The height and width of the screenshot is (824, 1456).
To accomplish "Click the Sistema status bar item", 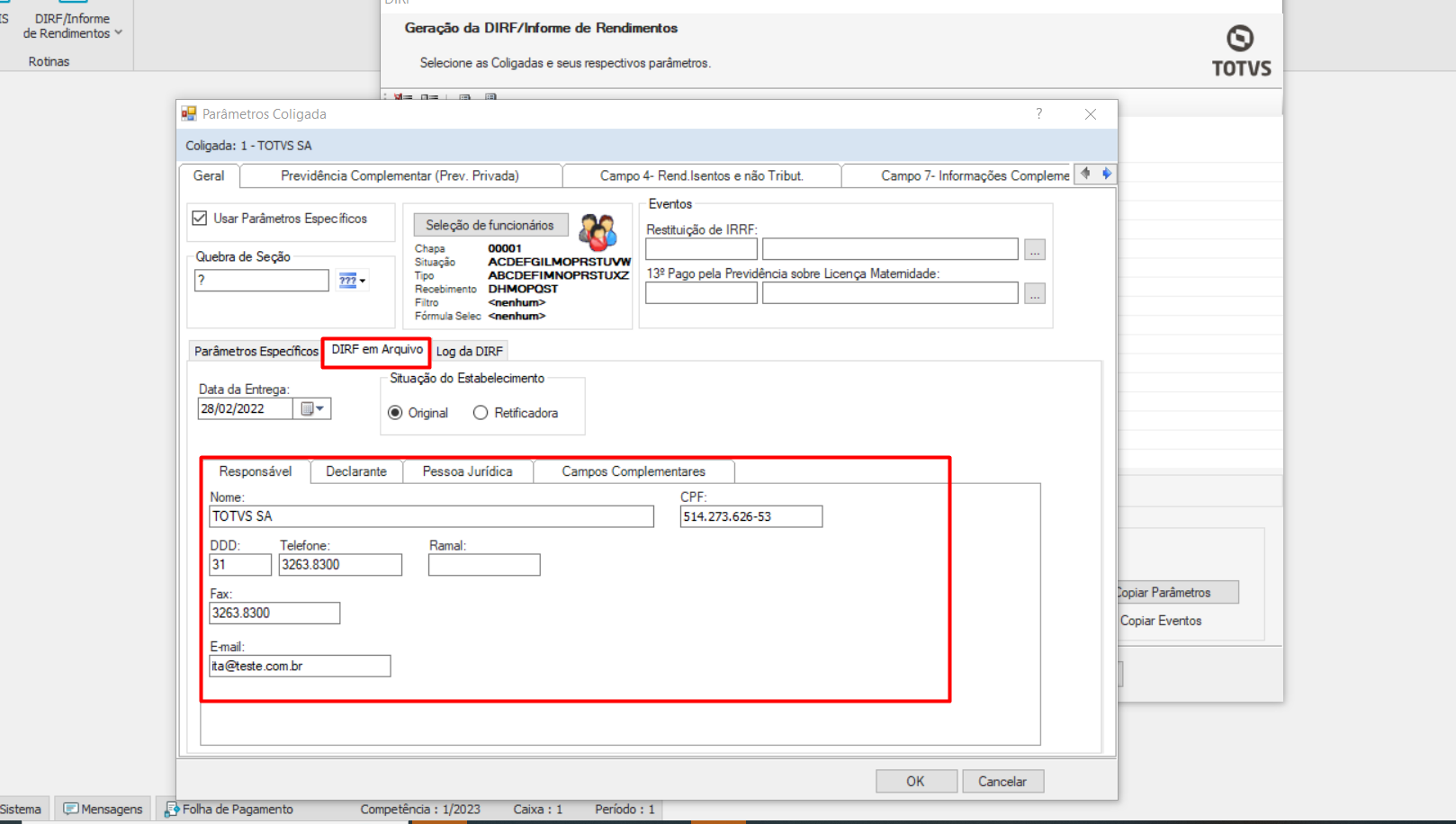I will pos(21,810).
